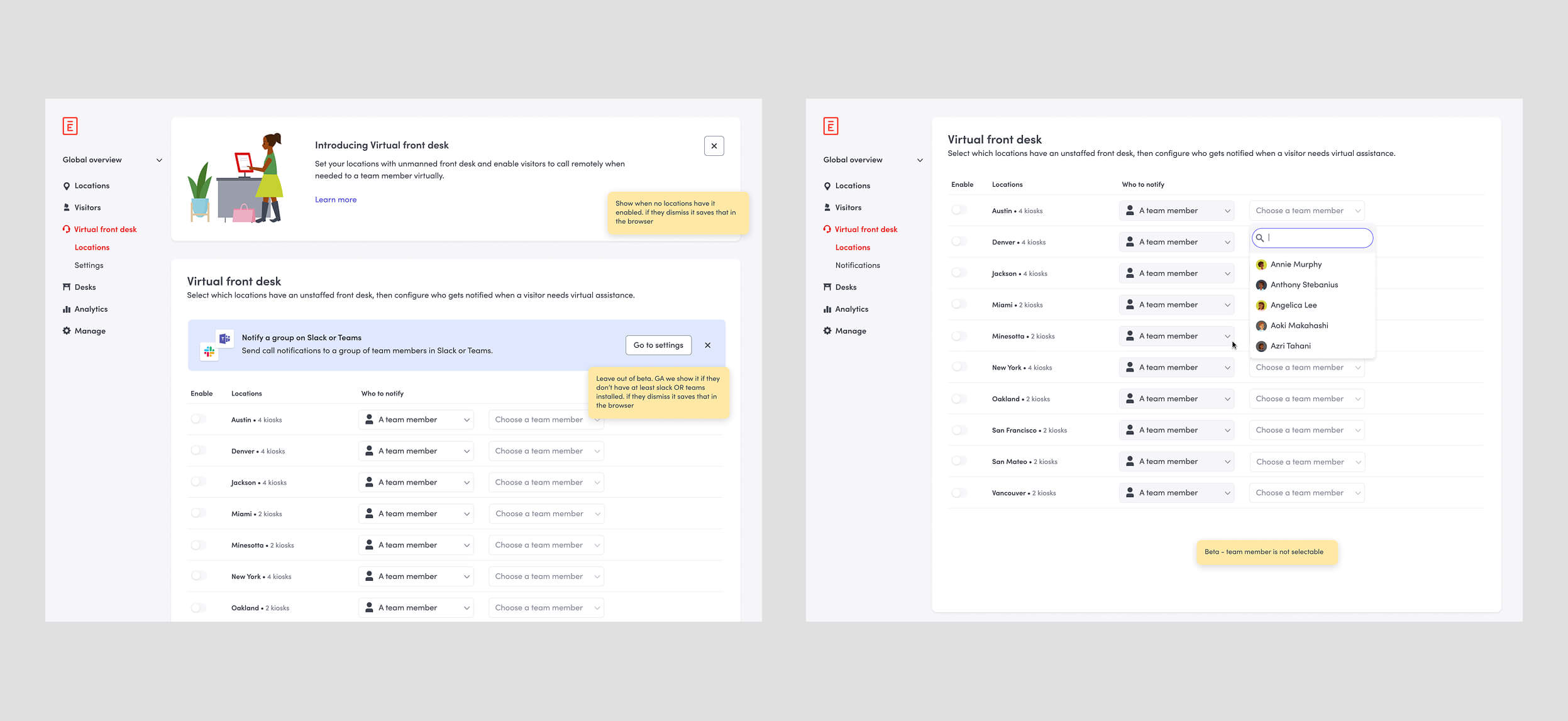This screenshot has height=721, width=1568.
Task: Enable the Austin toggle in left panel
Action: 198,419
